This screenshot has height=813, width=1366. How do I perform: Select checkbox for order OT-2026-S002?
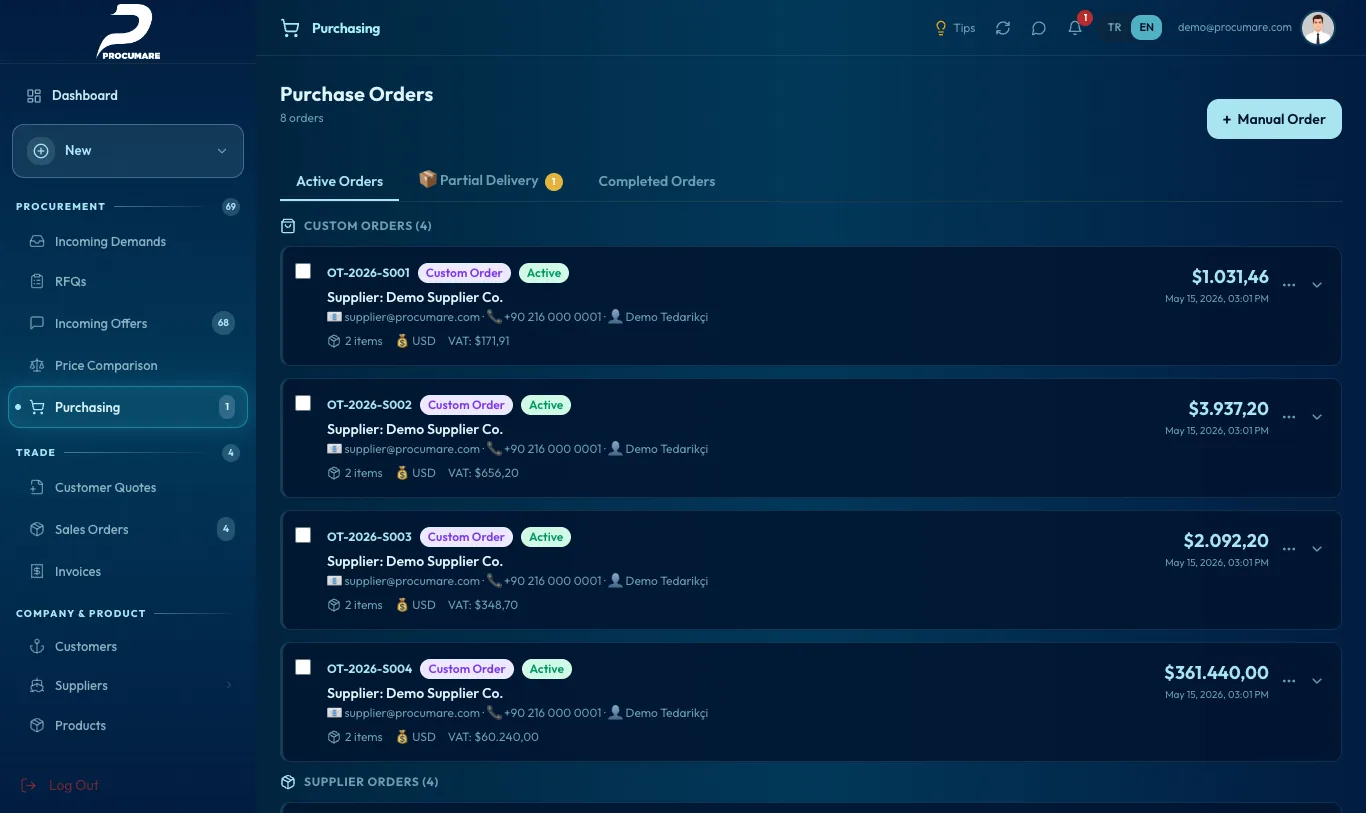[x=303, y=403]
